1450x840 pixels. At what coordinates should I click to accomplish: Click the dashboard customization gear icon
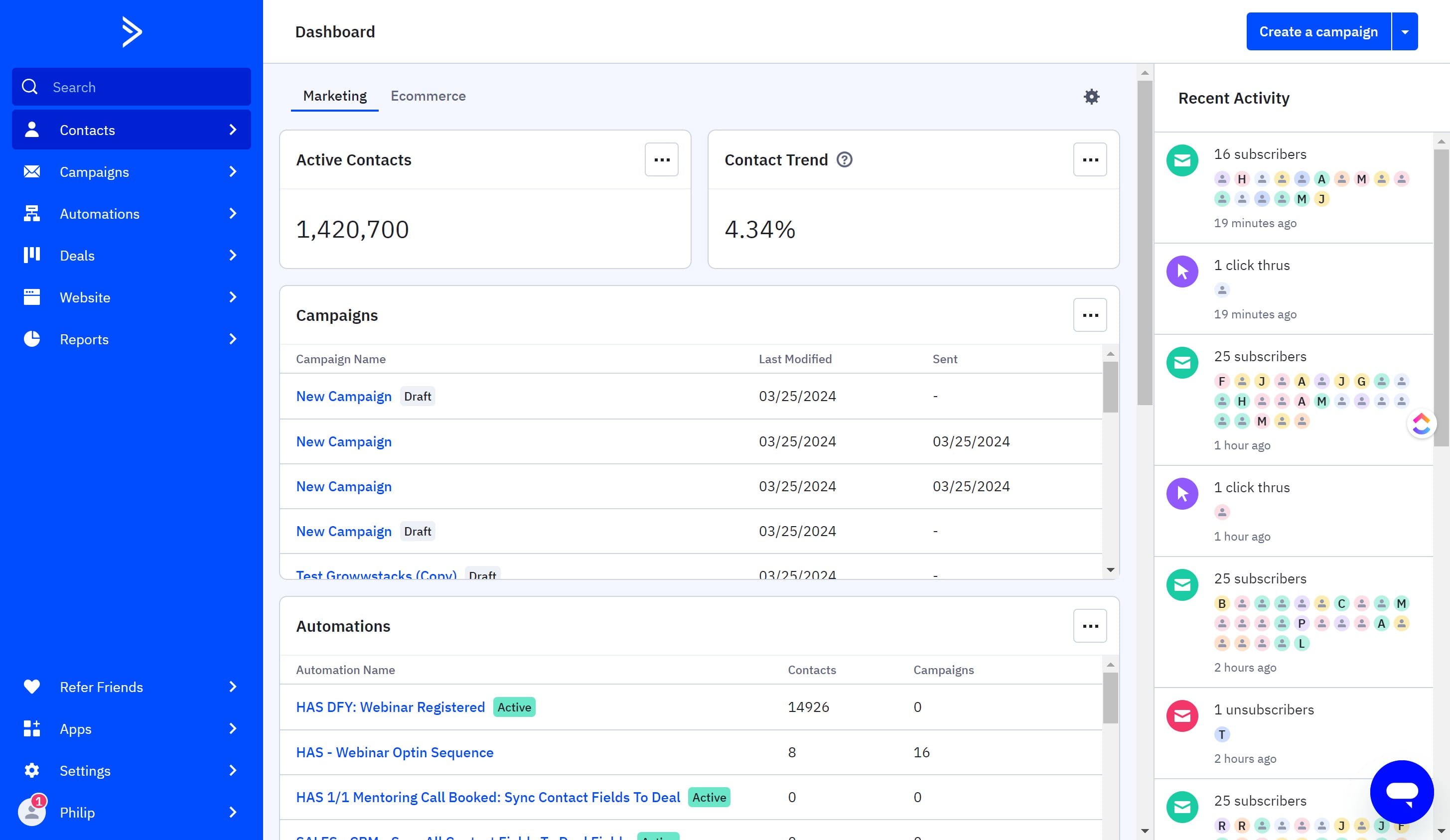(1091, 96)
